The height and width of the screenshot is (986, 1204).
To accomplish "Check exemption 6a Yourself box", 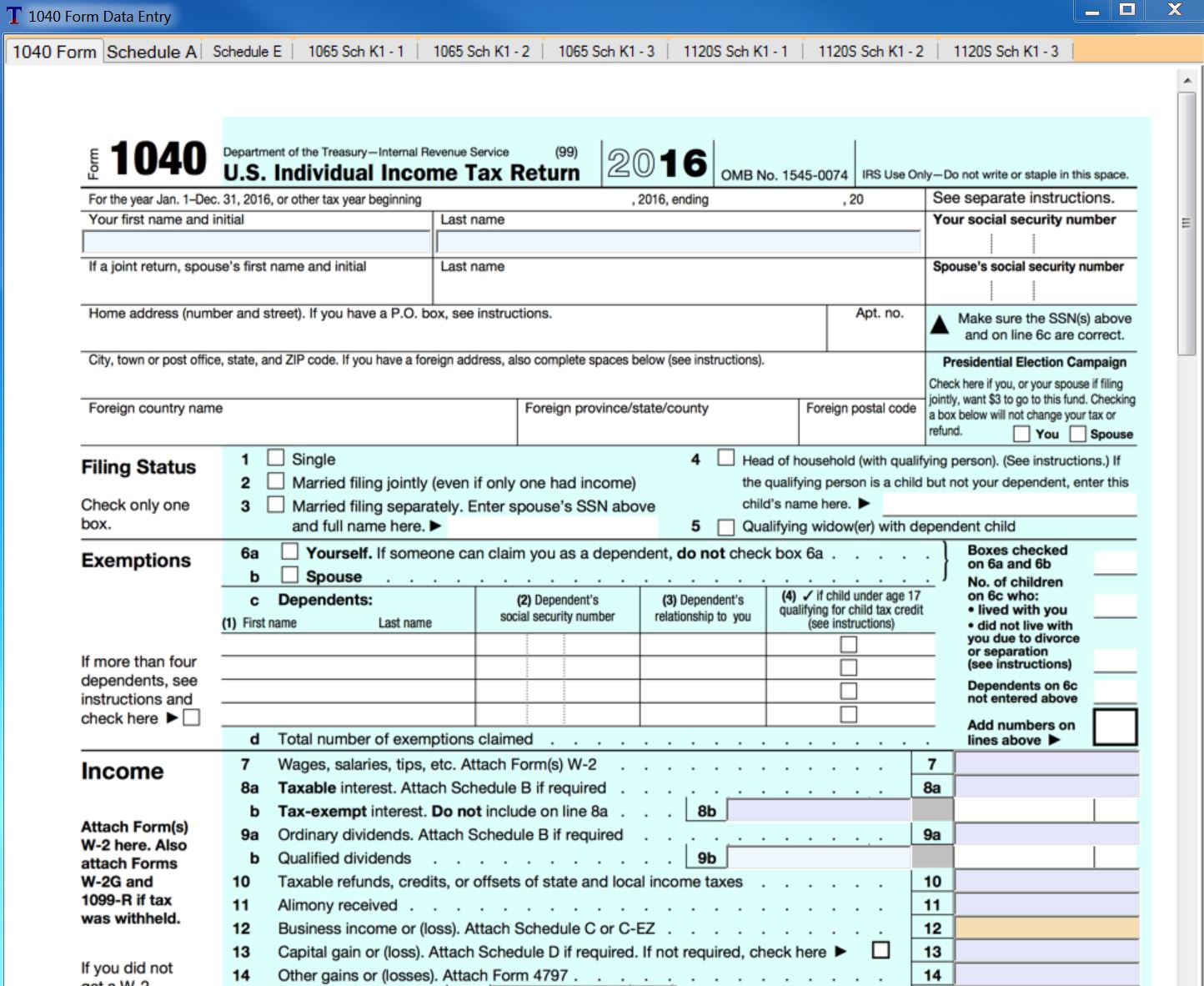I will click(x=289, y=551).
